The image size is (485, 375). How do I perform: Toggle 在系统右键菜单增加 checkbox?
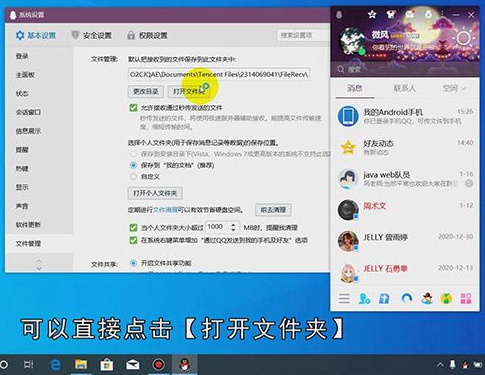tap(133, 240)
